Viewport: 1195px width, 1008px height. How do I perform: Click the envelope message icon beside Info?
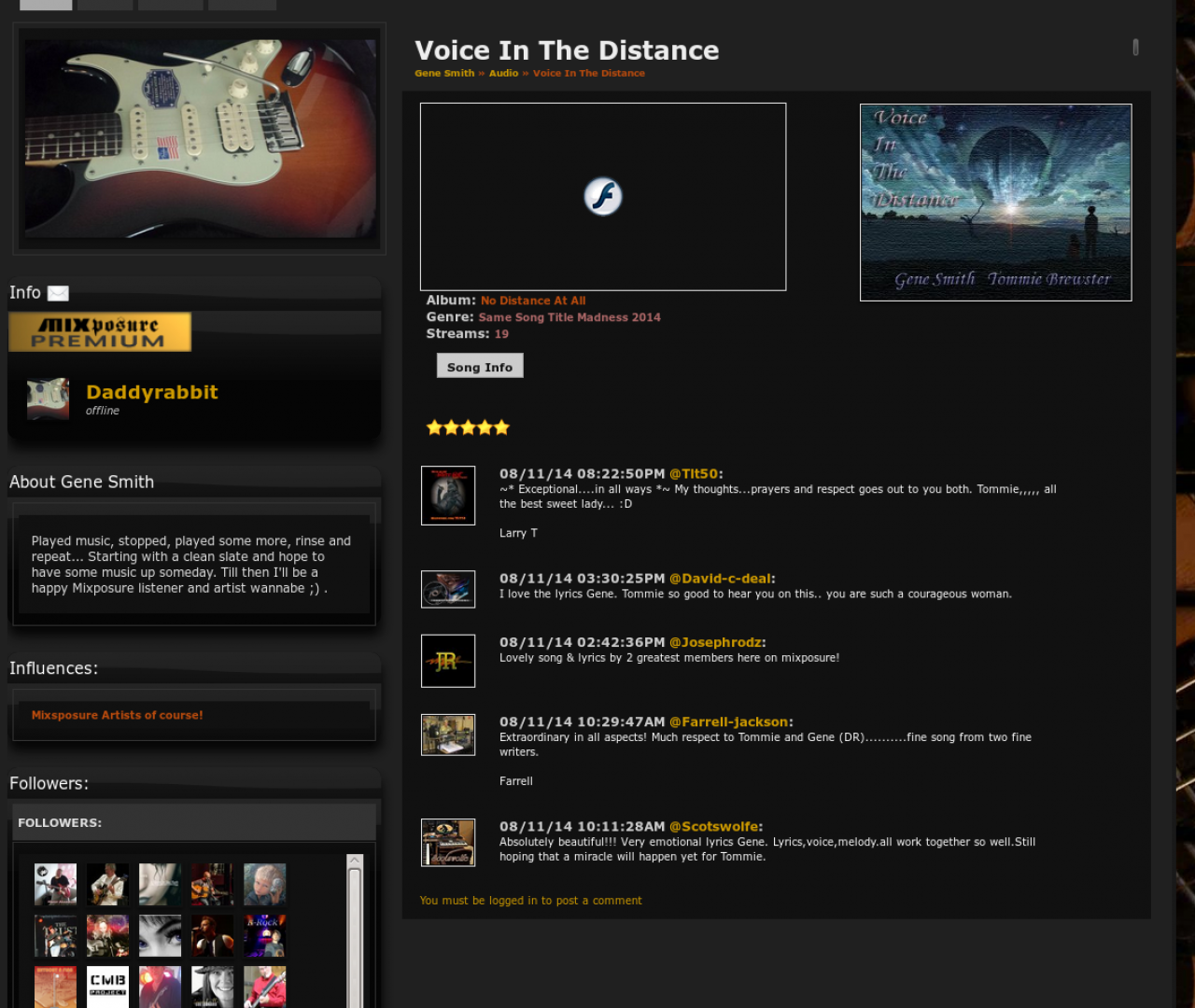58,293
